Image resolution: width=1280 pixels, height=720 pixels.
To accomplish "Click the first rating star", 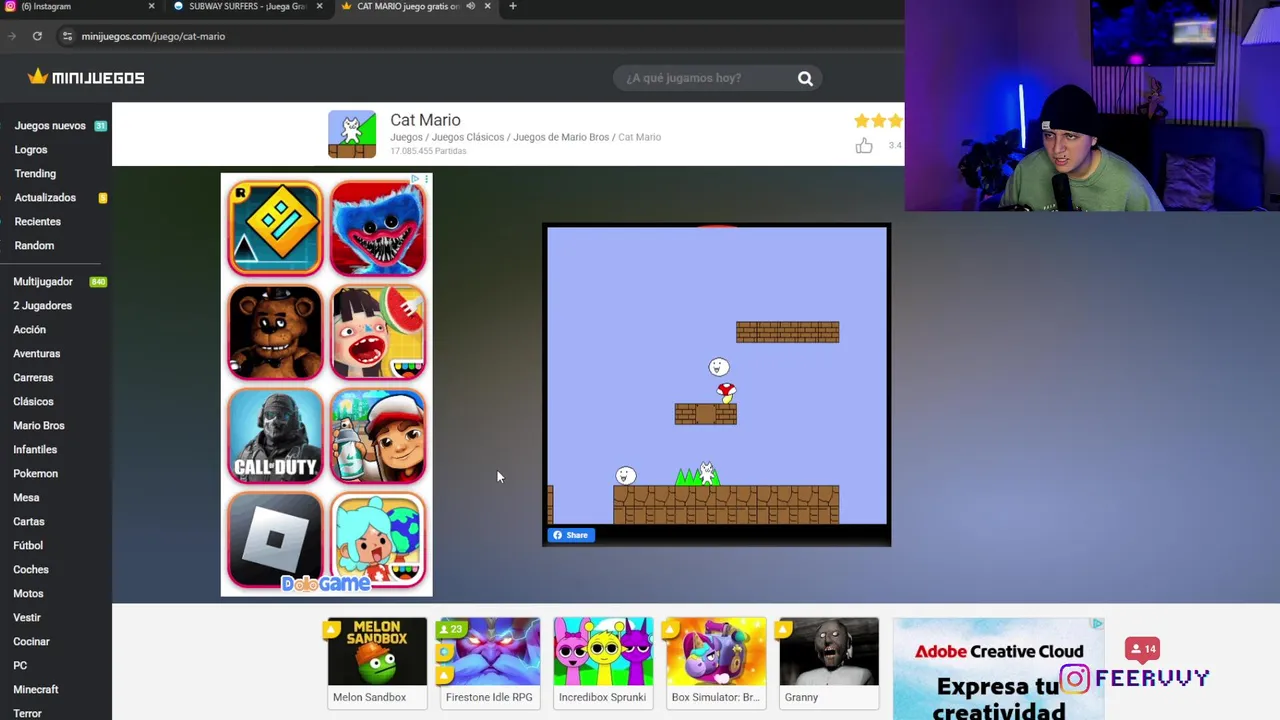I will (861, 121).
